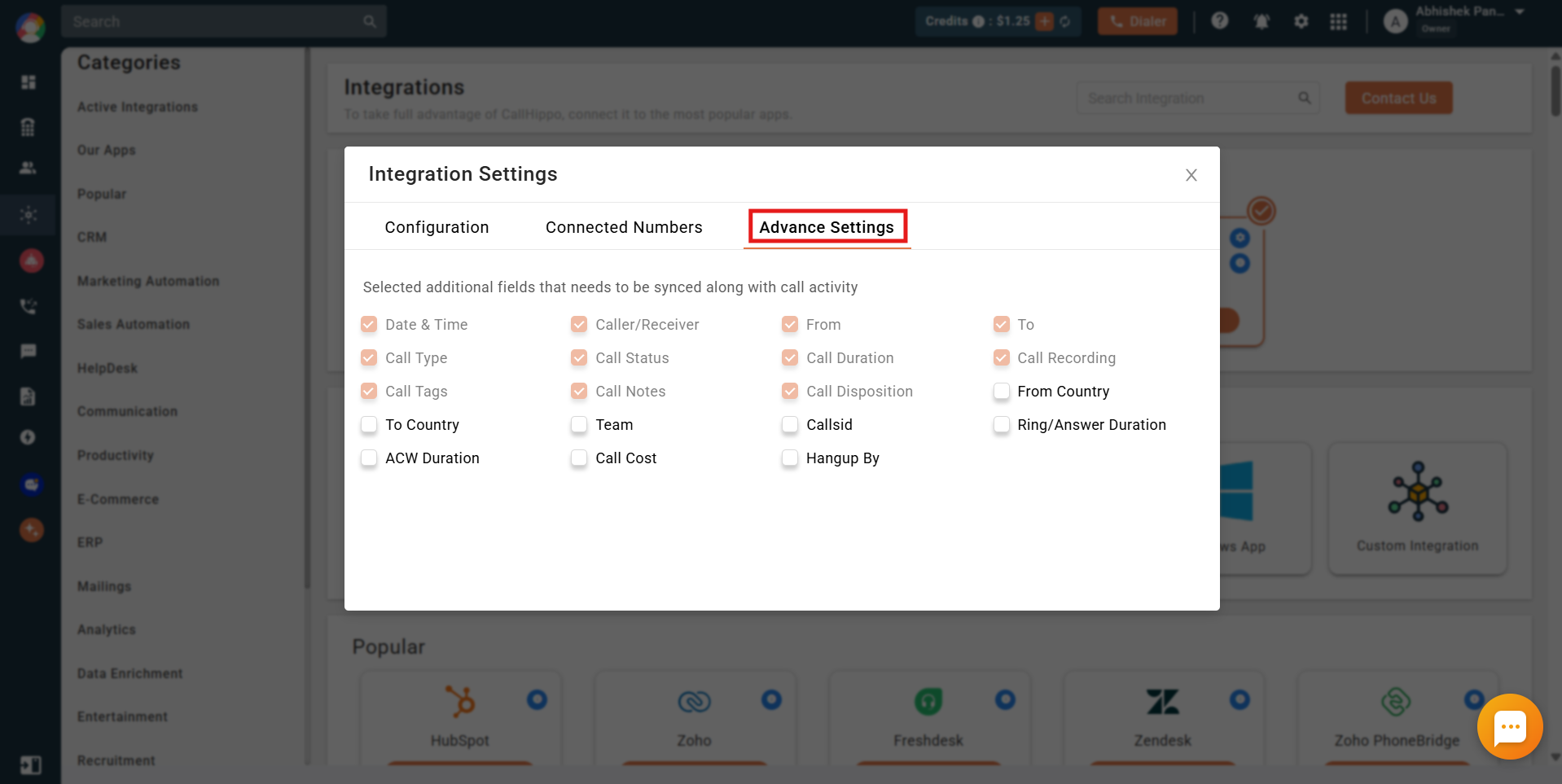Check the Callsid field

[x=790, y=425]
